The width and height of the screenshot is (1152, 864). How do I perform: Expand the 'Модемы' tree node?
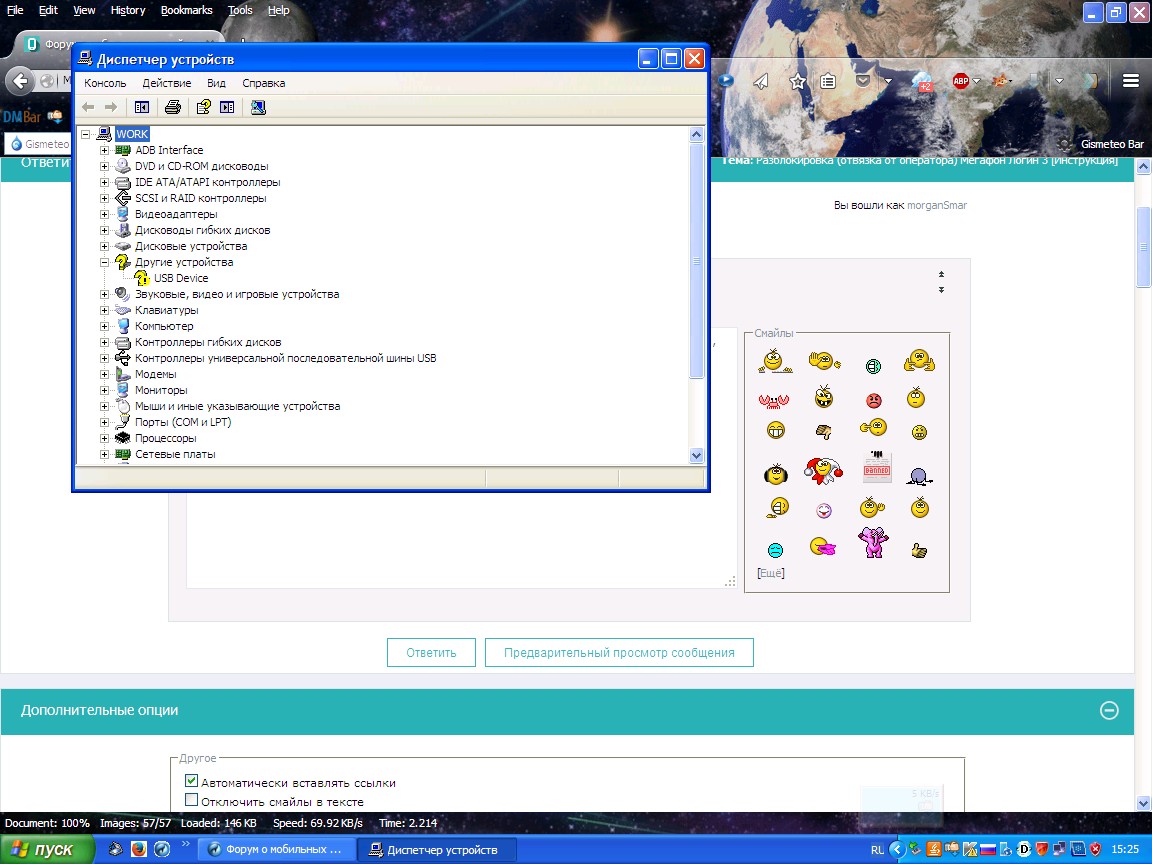105,374
